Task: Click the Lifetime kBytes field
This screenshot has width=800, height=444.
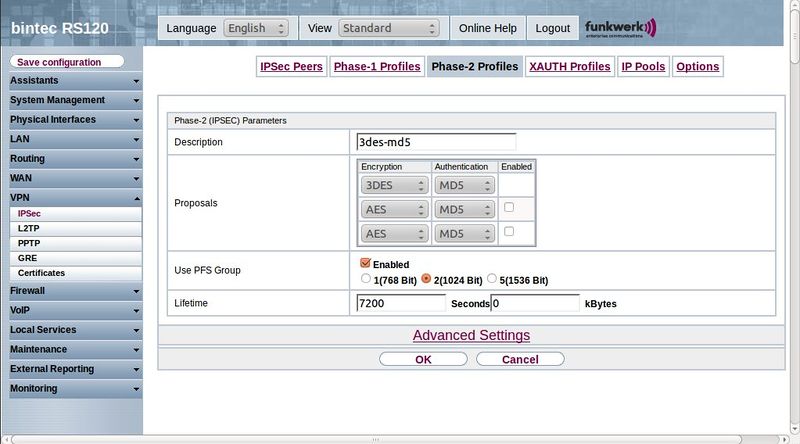Action: (x=535, y=303)
